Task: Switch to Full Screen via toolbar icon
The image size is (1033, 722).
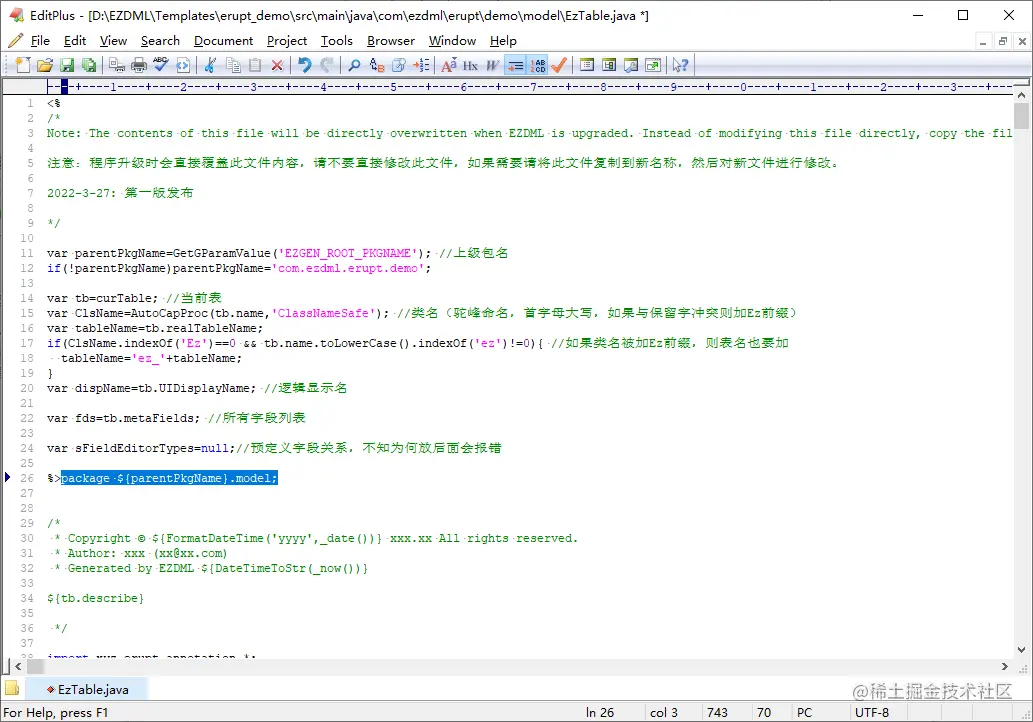Action: (x=654, y=65)
